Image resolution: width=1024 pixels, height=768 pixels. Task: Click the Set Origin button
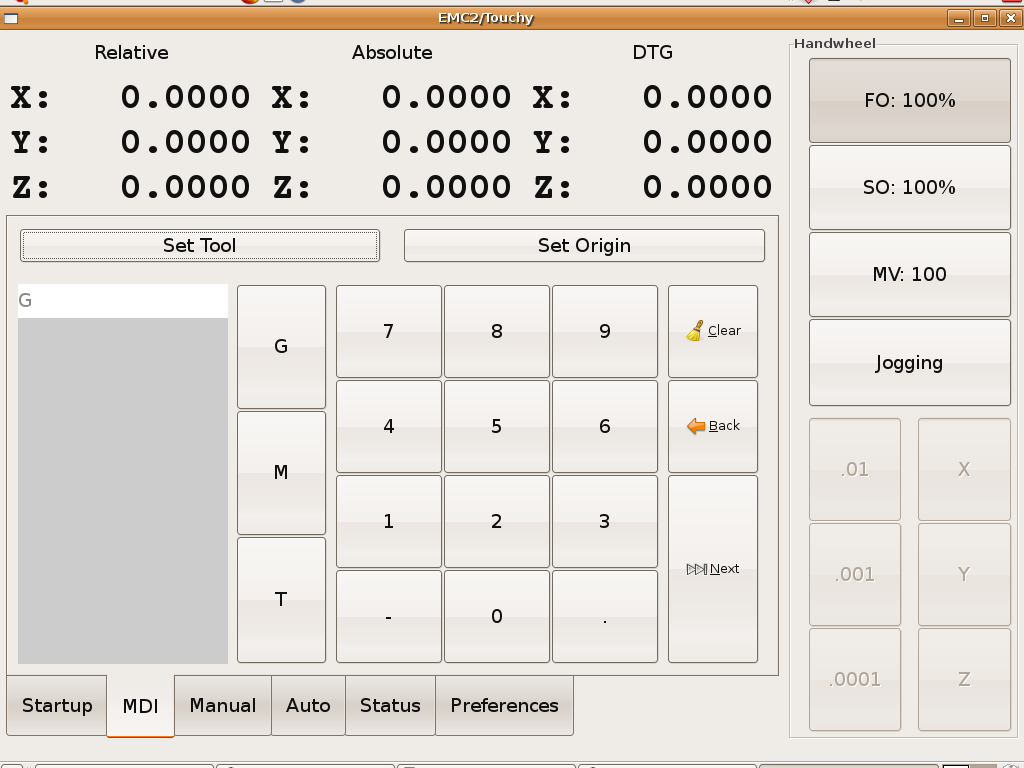tap(584, 246)
